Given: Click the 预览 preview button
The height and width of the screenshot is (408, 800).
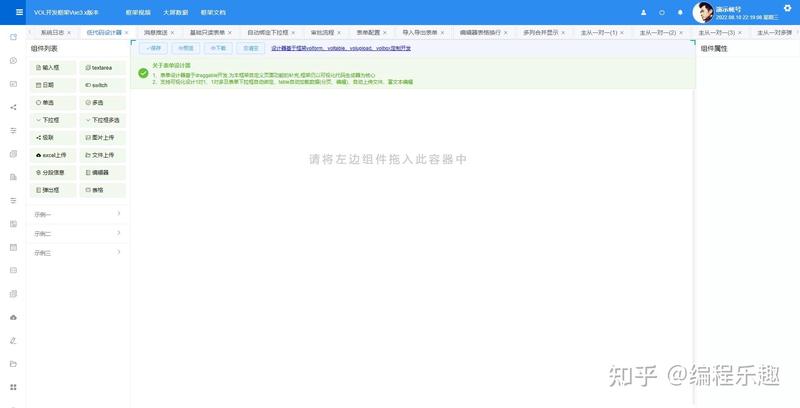Looking at the screenshot, I should (186, 48).
